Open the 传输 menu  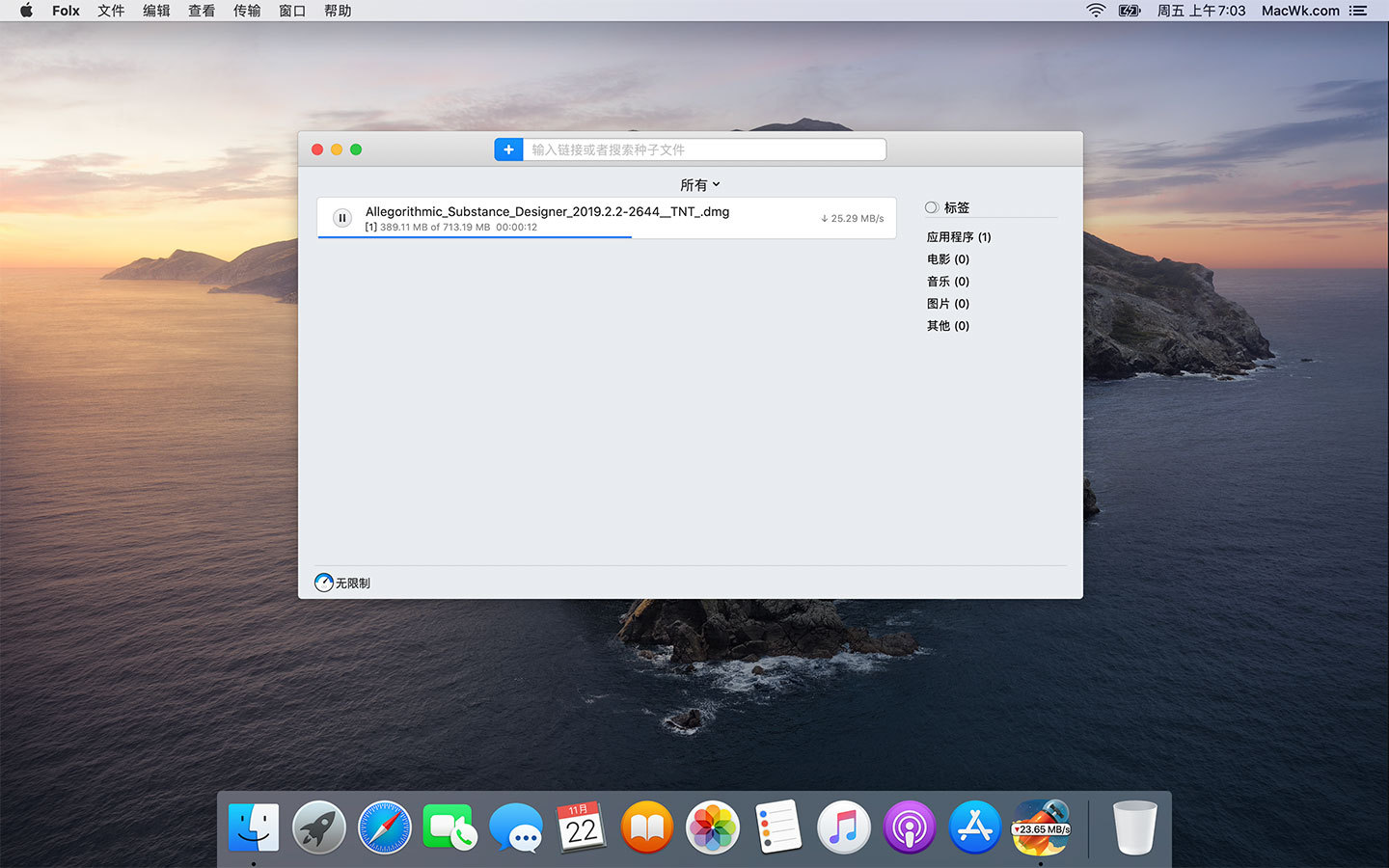pyautogui.click(x=247, y=11)
